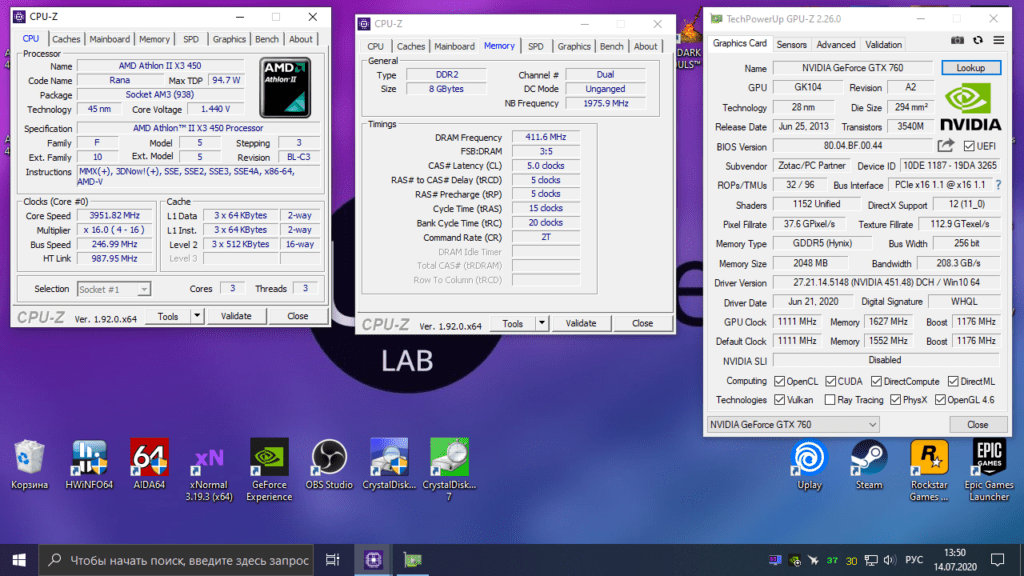1024x576 pixels.
Task: Click the BIOS Version field 80.04.BF.00.44
Action: click(853, 146)
